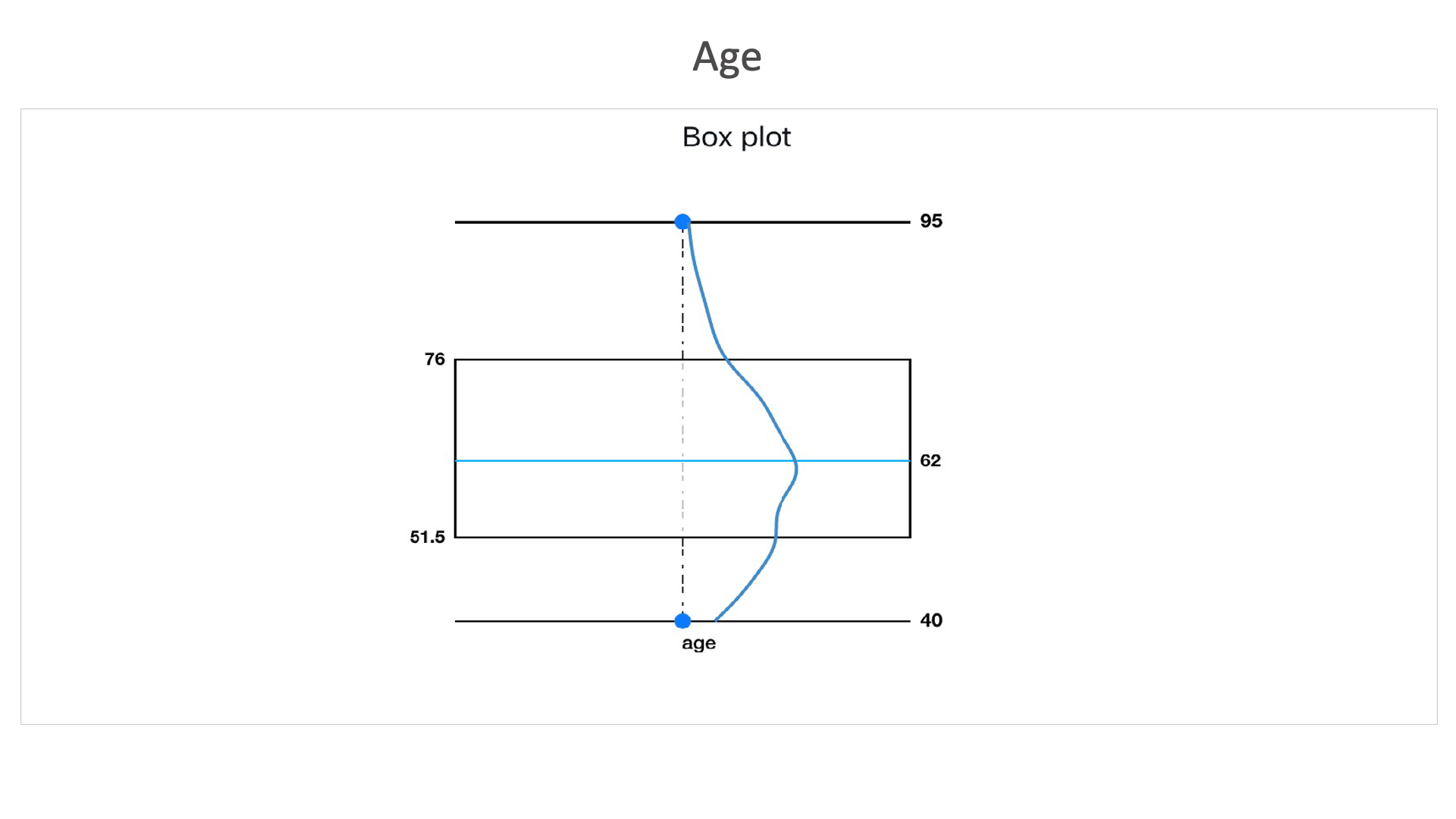The image size is (1456, 819).
Task: Click the upper quartile label 76
Action: click(x=435, y=359)
